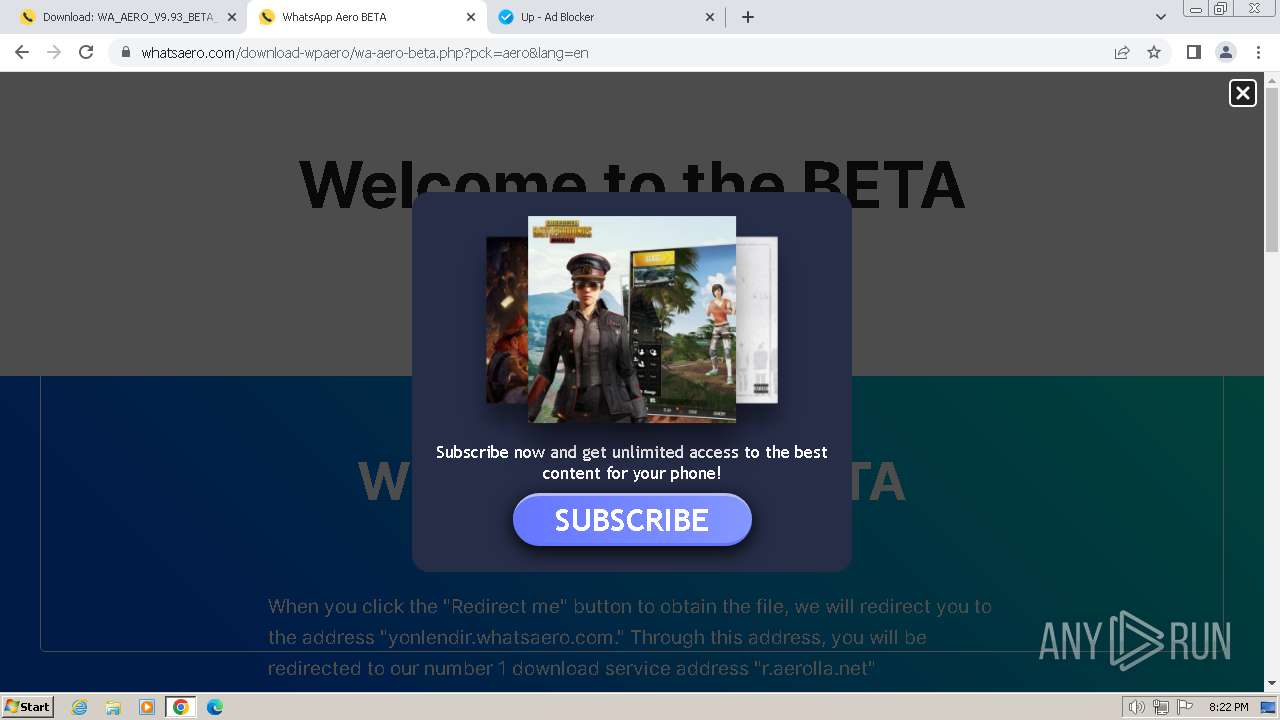Launch Microsoft Edge from taskbar
Viewport: 1280px width, 720px height.
[215, 707]
